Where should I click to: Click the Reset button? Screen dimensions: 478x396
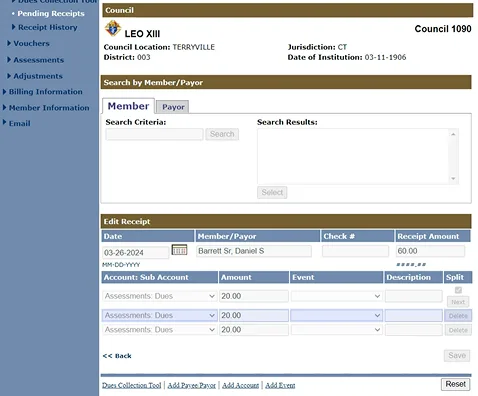[456, 384]
